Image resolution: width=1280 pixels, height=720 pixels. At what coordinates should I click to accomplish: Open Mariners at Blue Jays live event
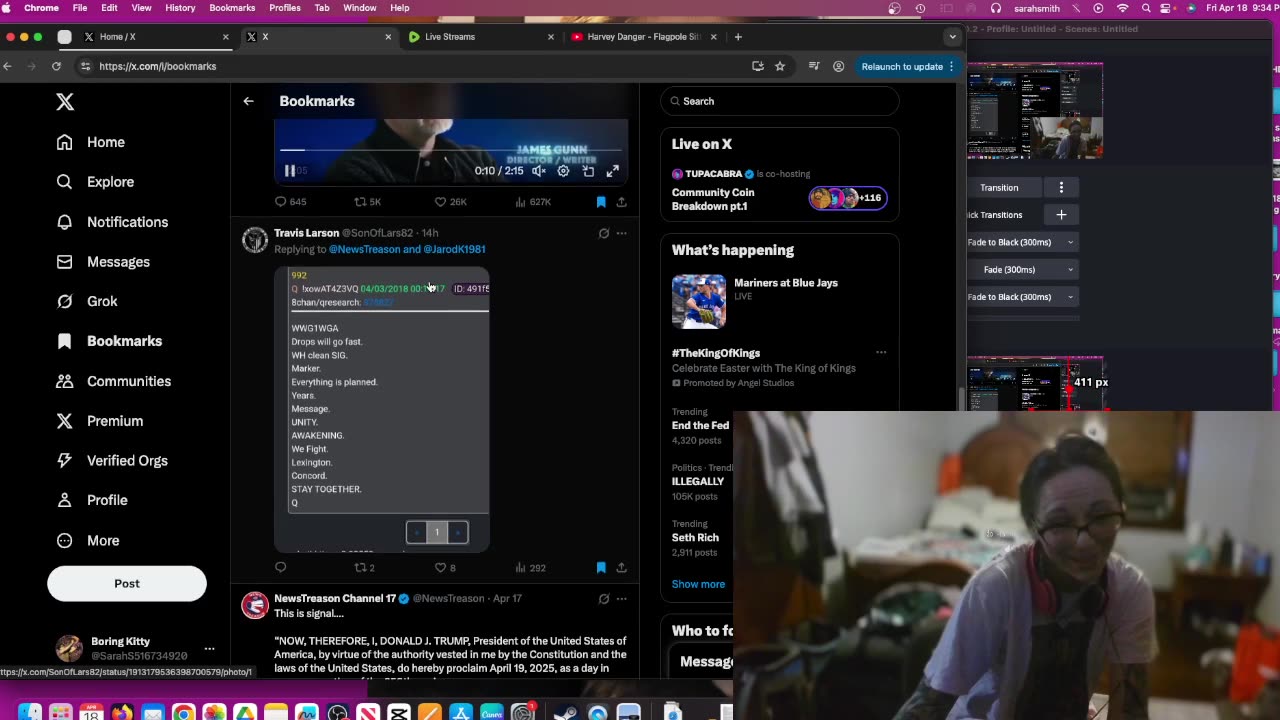(779, 302)
